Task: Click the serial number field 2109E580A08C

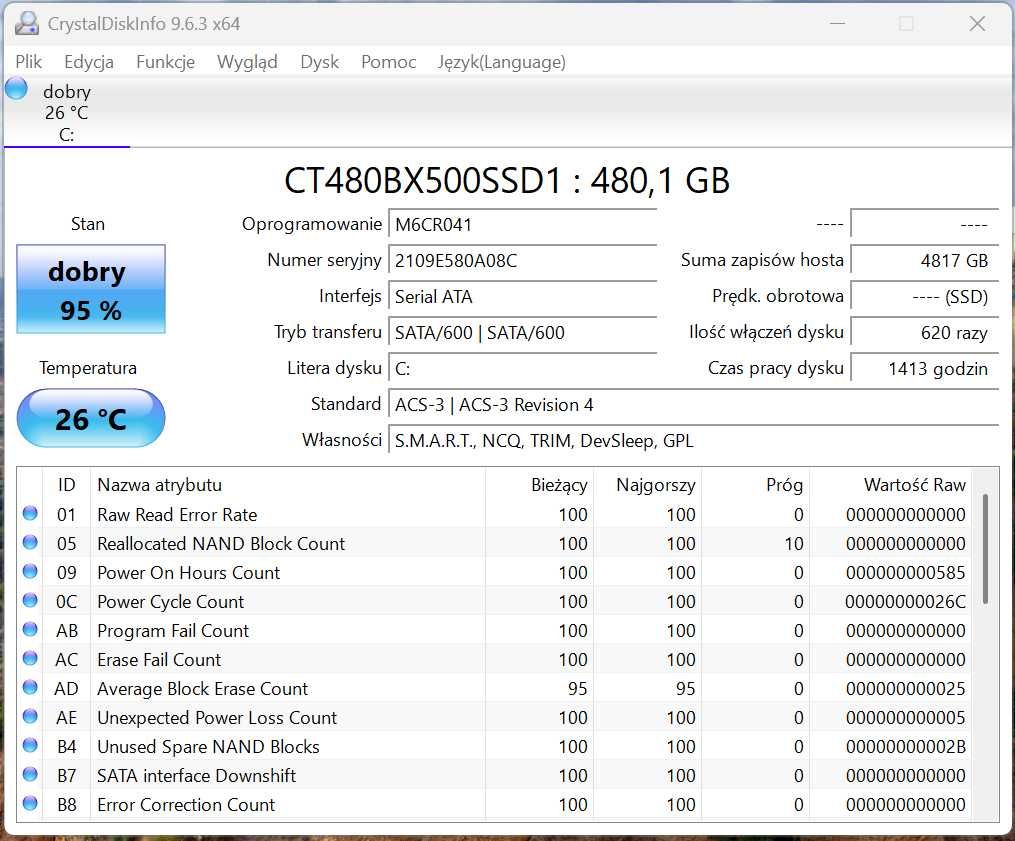Action: 522,261
